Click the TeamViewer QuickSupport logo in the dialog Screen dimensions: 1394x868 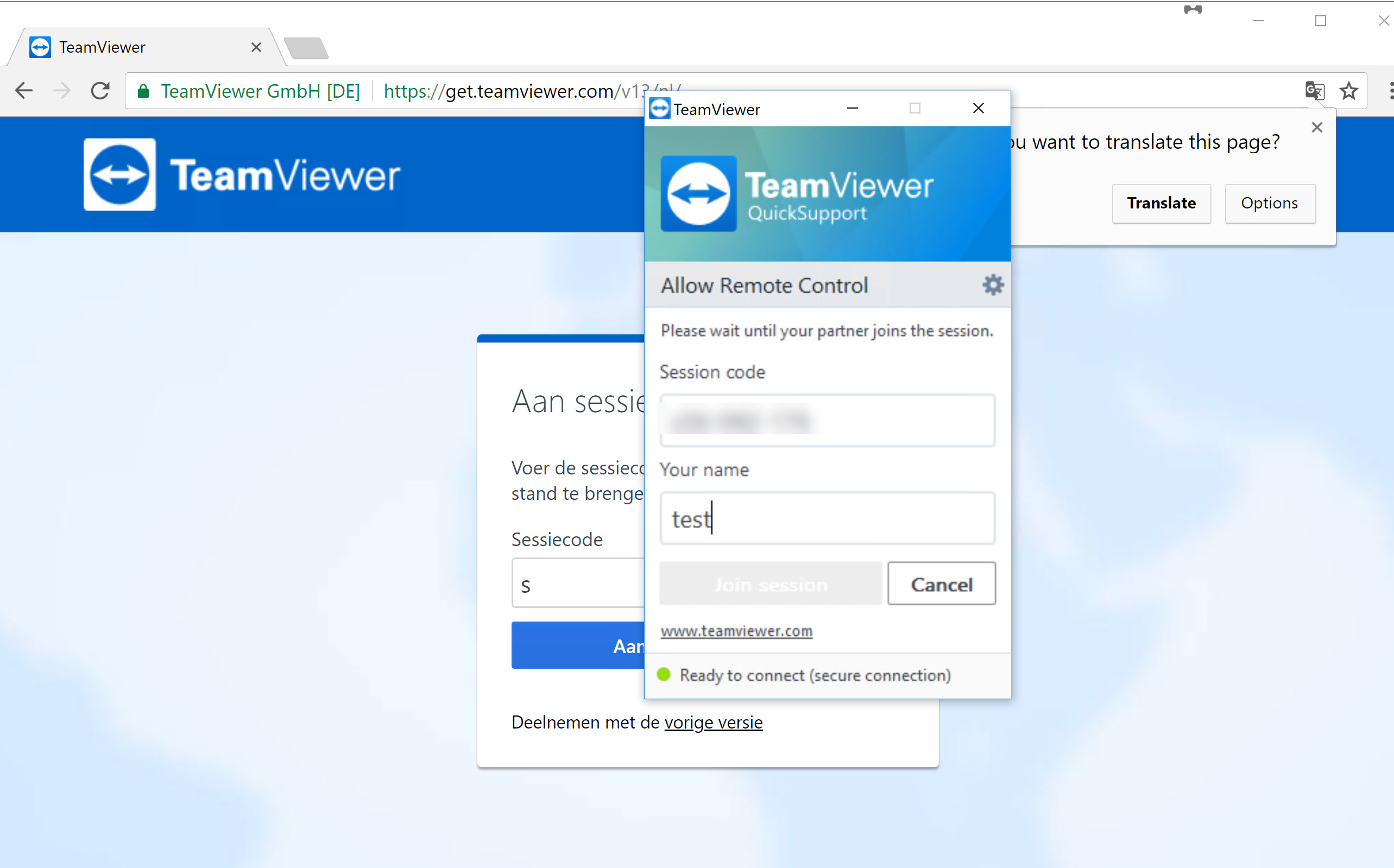tap(797, 193)
